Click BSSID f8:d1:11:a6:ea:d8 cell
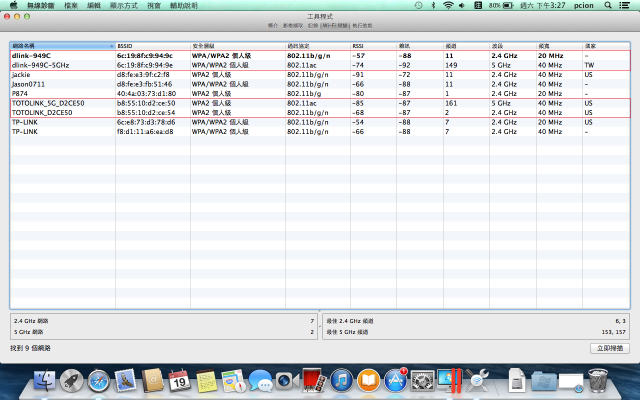 point(145,131)
